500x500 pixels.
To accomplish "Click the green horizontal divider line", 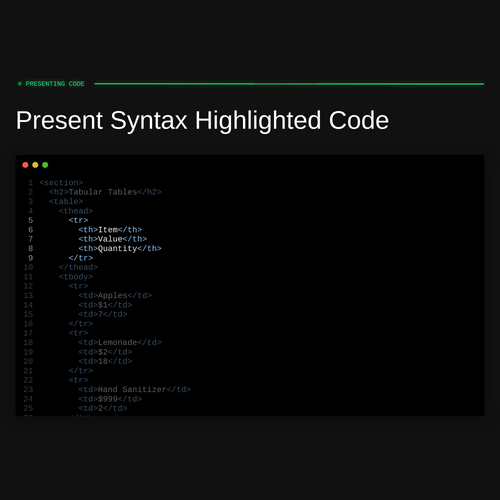I will point(289,84).
